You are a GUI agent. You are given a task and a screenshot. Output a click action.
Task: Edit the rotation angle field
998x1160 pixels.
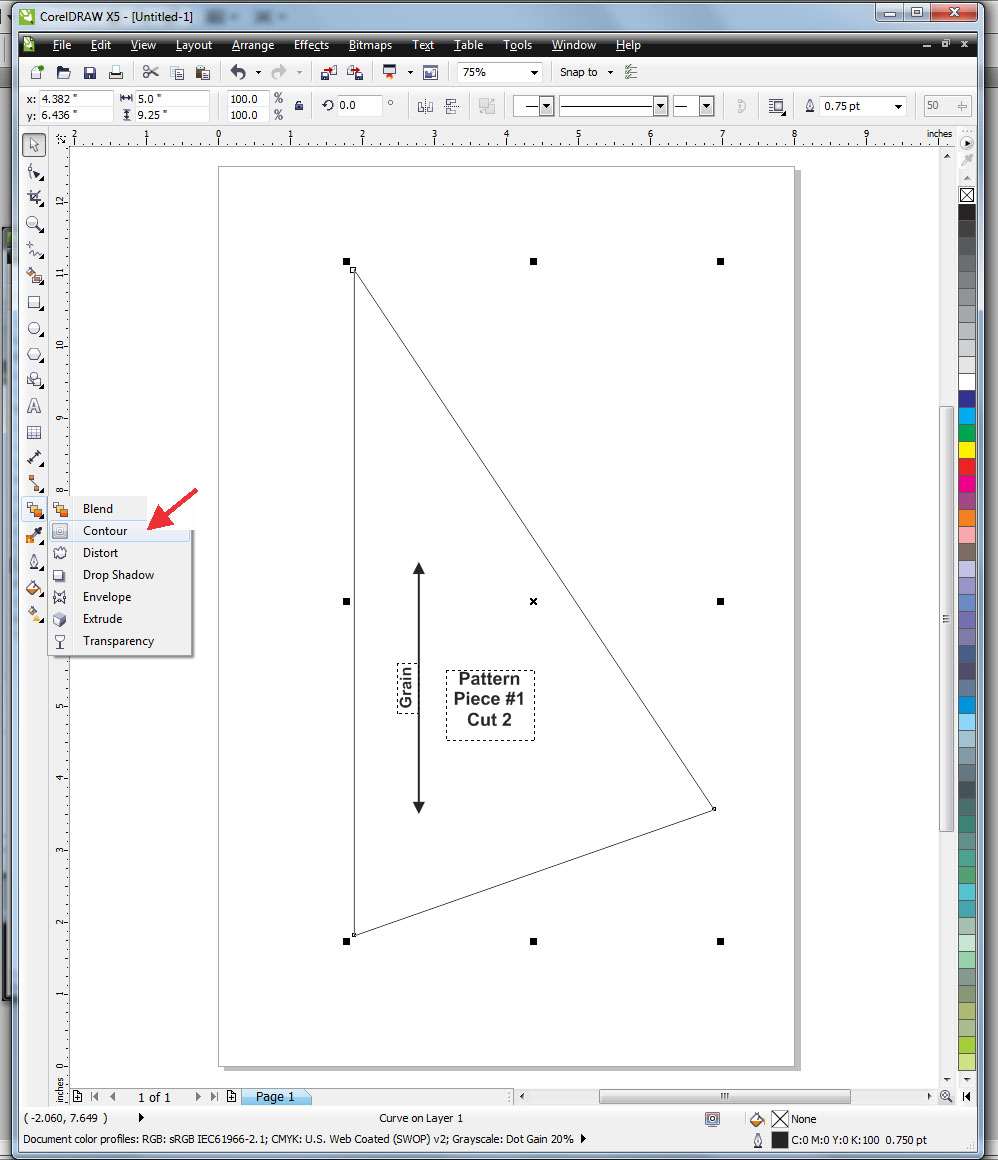pyautogui.click(x=359, y=106)
